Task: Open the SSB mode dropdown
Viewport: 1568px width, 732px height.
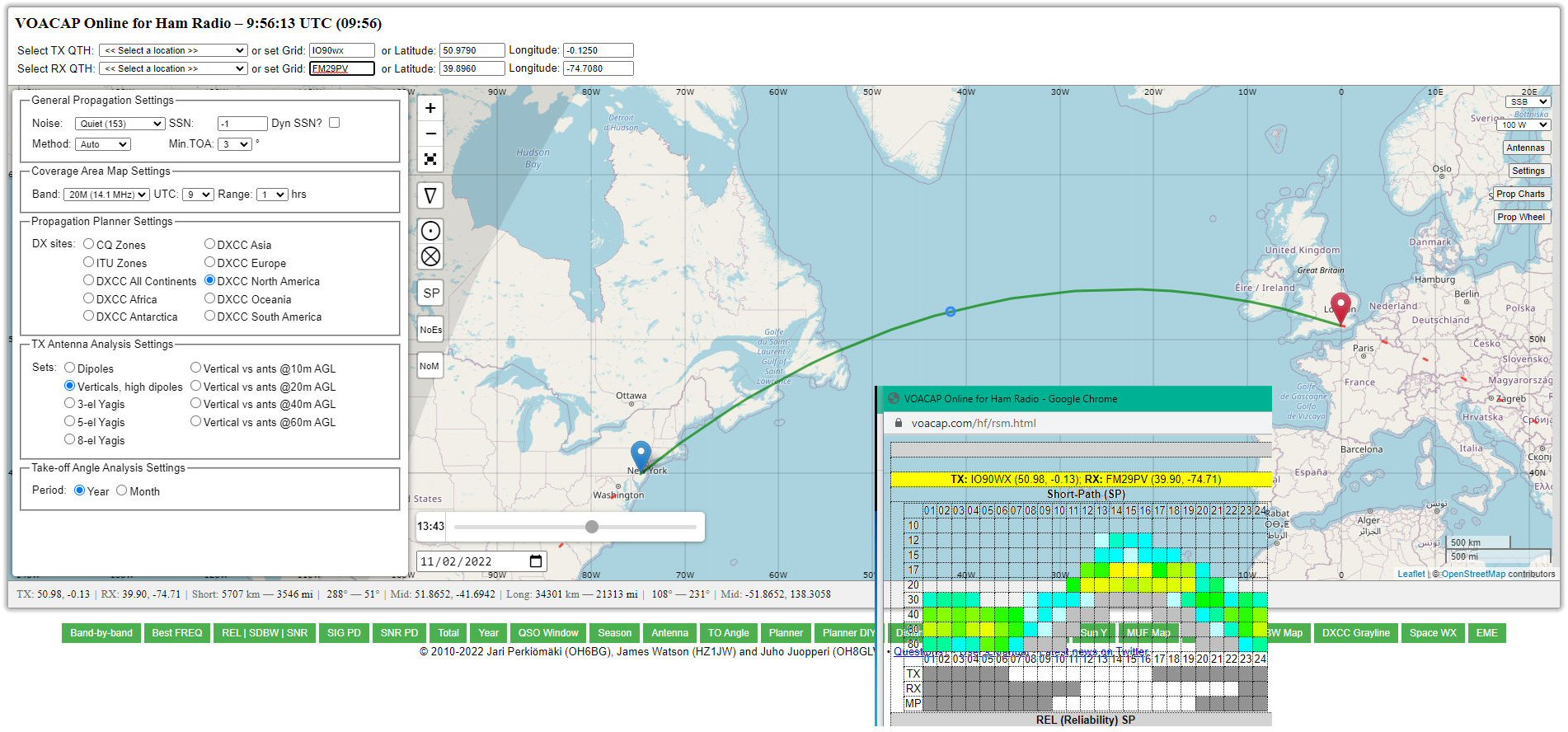Action: coord(1528,102)
